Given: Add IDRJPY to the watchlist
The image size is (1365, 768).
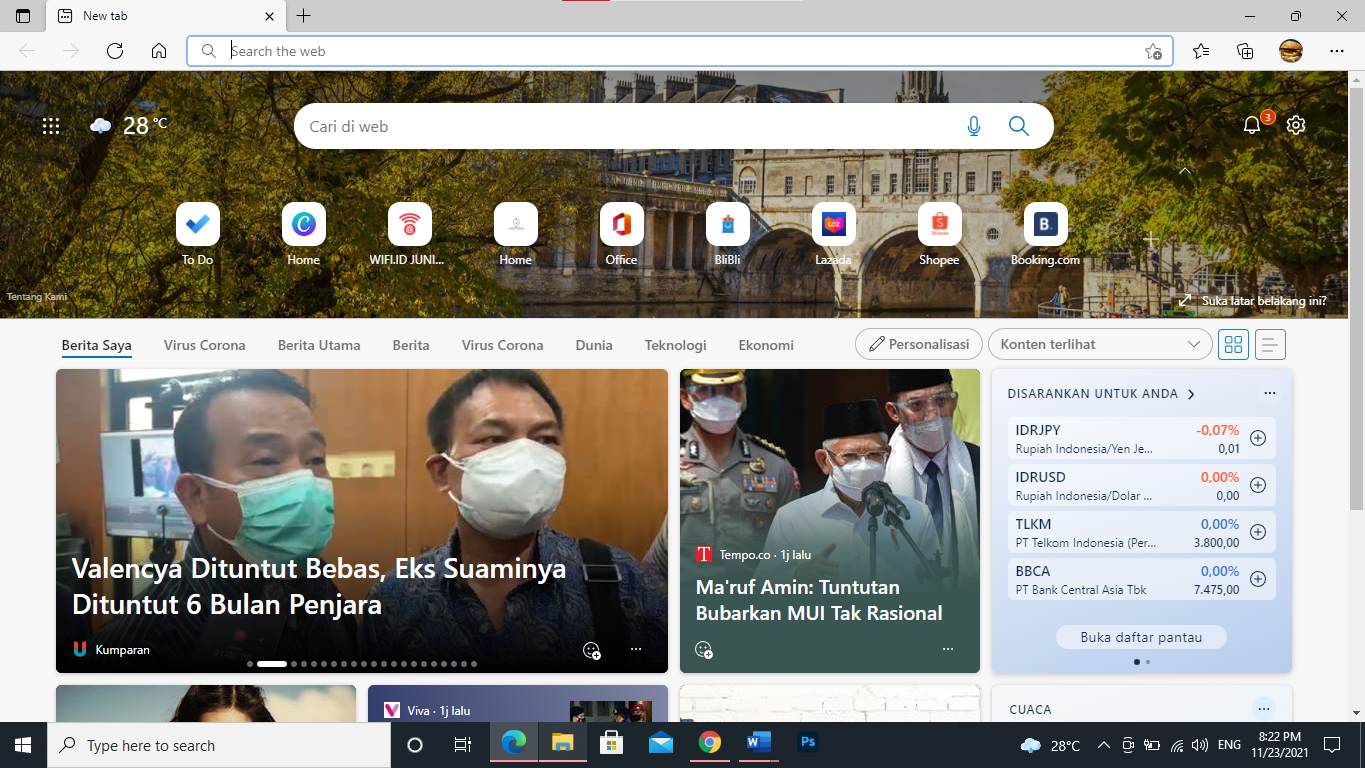Looking at the screenshot, I should 1258,438.
